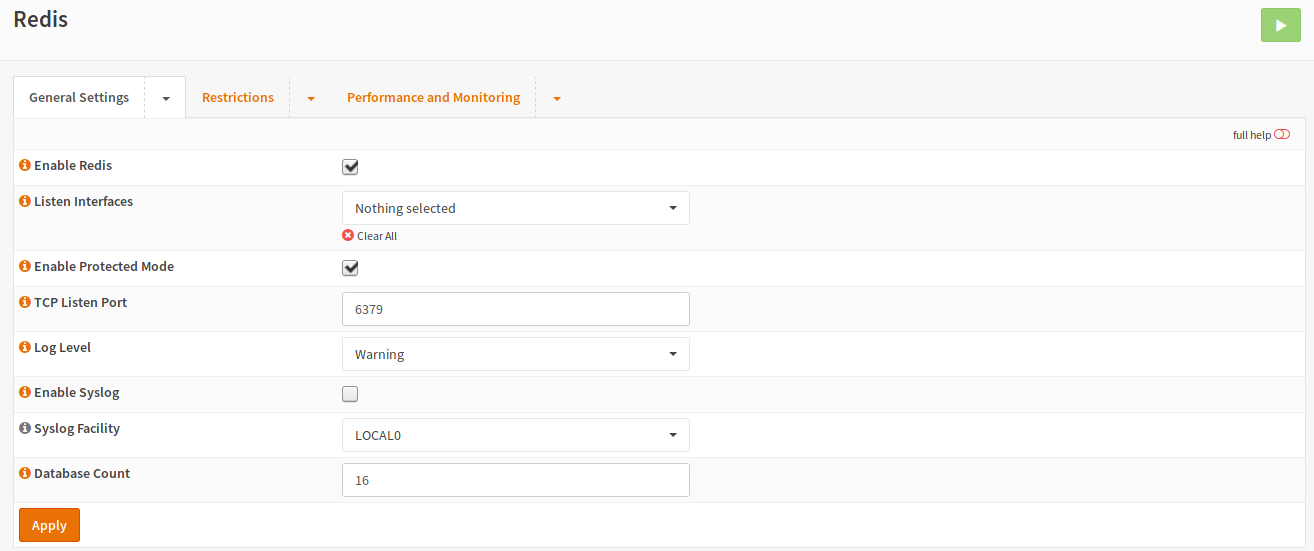Check the Enable Syslog checkbox
This screenshot has height=551, width=1314.
click(x=350, y=394)
